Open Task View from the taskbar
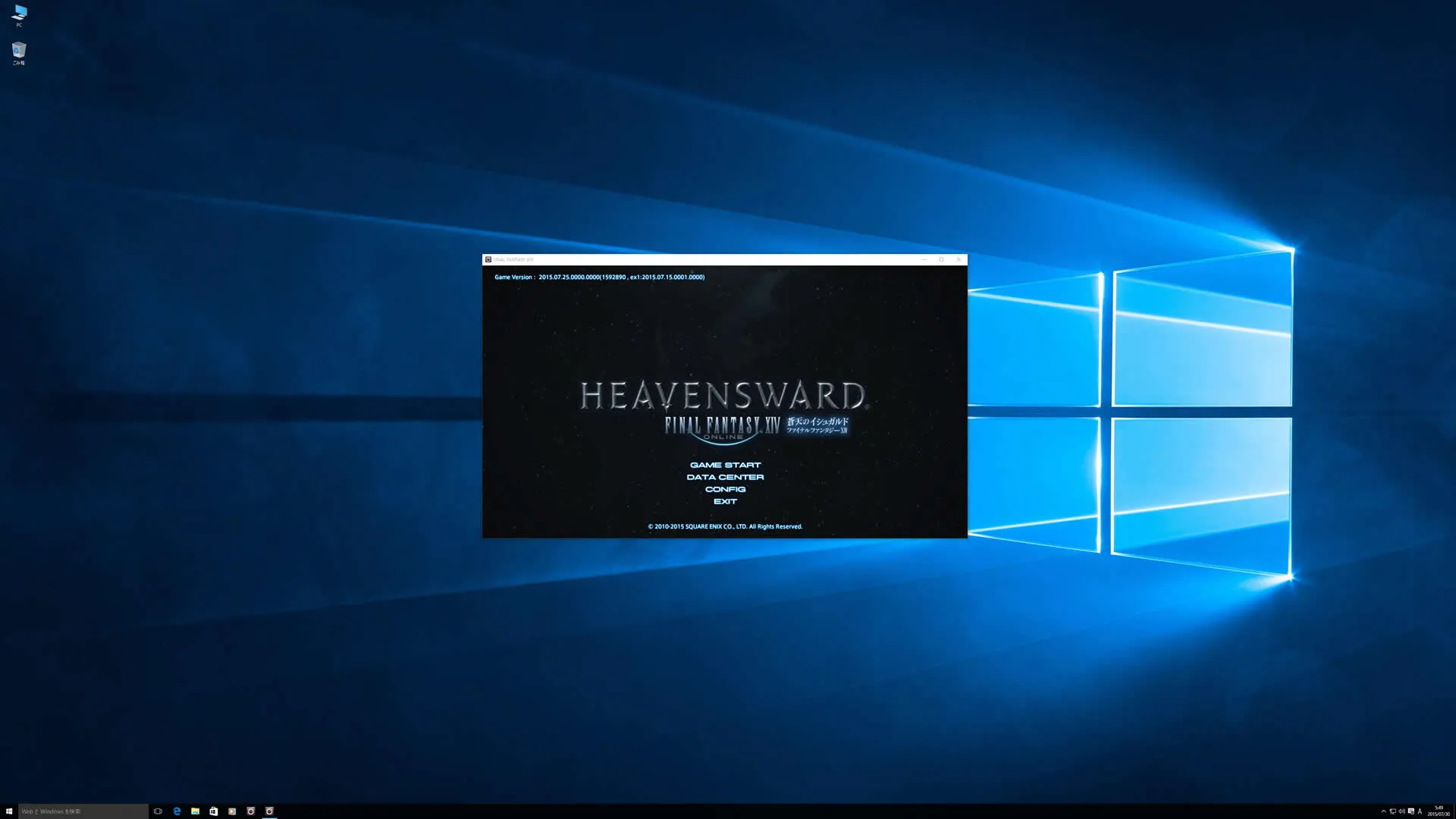This screenshot has width=1456, height=819. click(158, 811)
